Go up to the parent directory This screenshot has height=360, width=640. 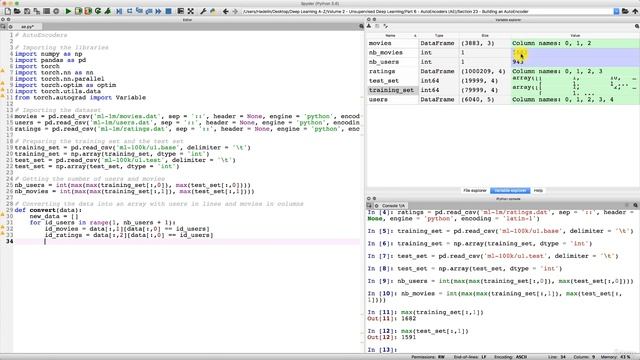pos(635,11)
